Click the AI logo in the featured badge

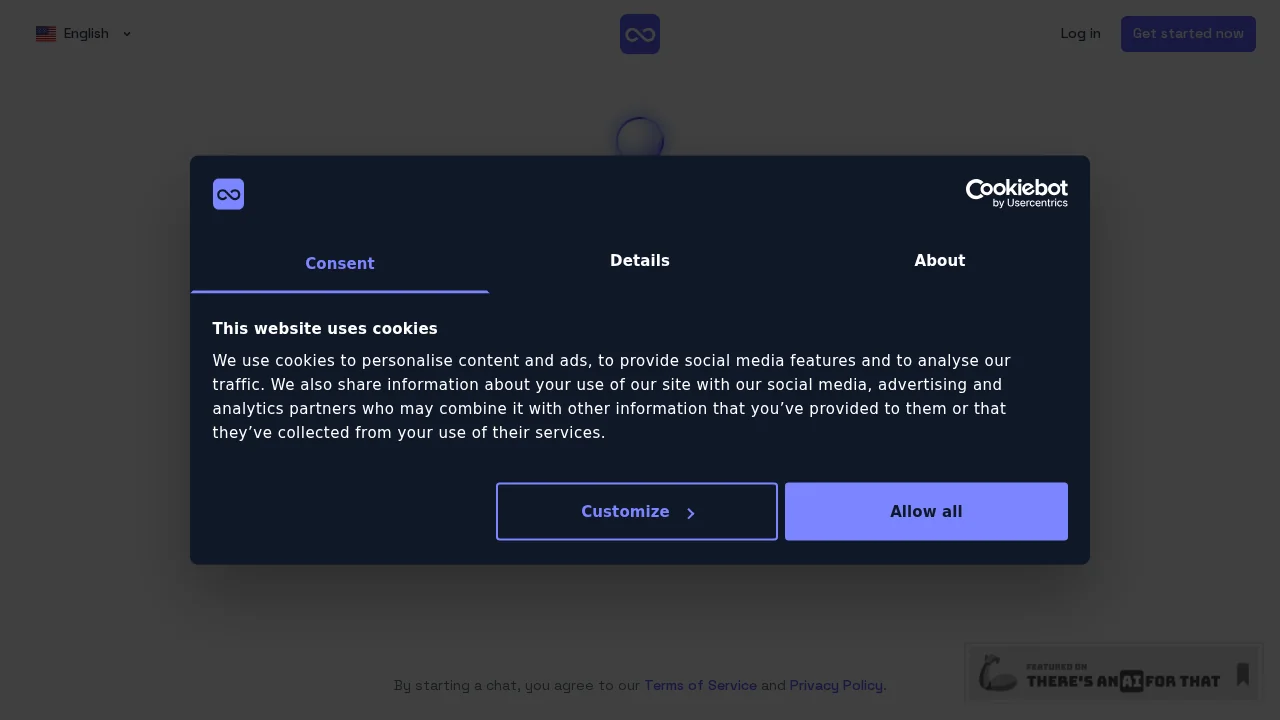(x=1134, y=679)
